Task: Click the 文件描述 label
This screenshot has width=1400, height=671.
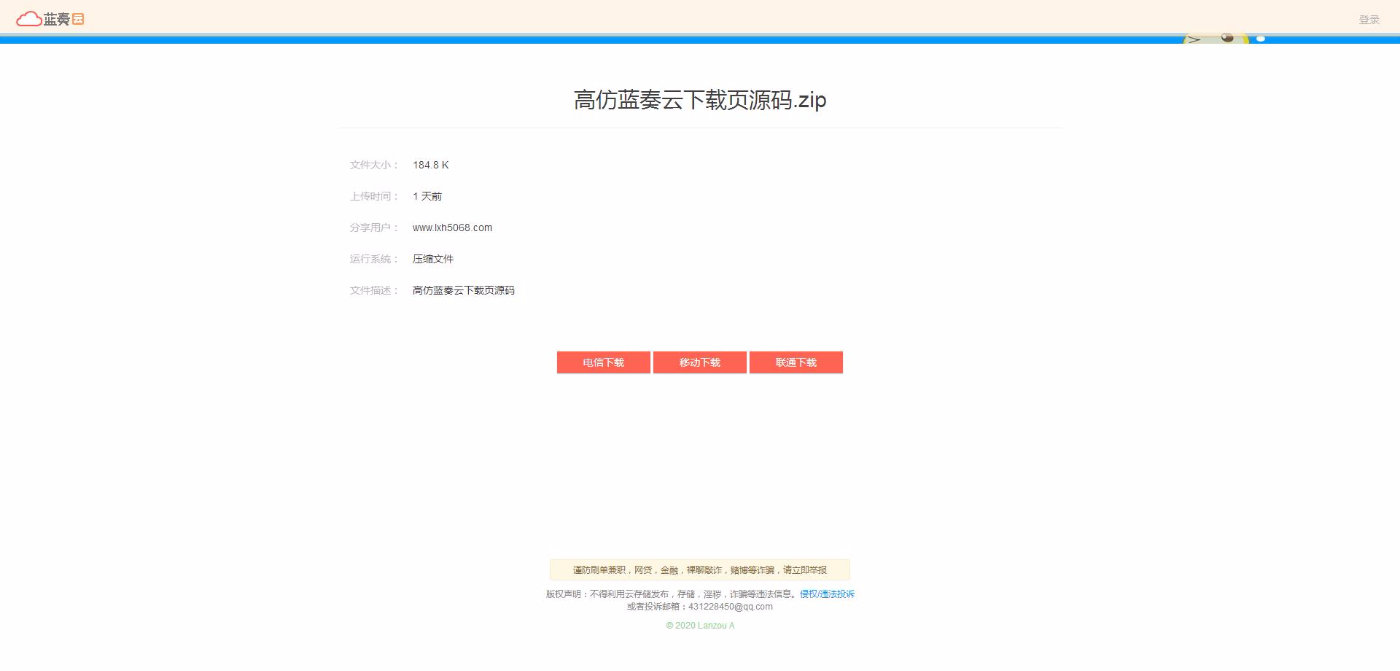Action: (374, 291)
